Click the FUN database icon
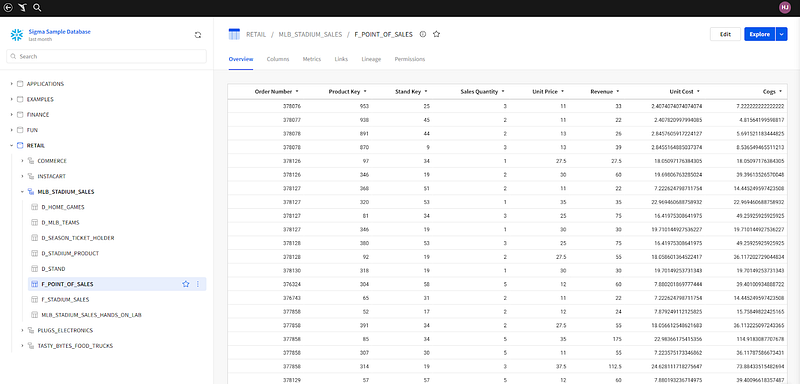The width and height of the screenshot is (800, 384). click(x=20, y=130)
